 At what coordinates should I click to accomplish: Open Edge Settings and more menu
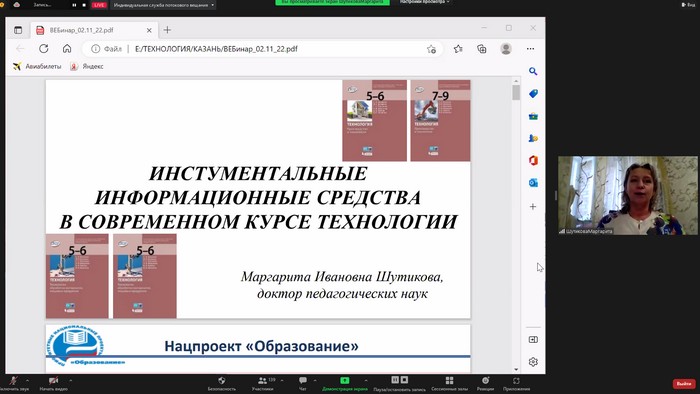[x=530, y=49]
